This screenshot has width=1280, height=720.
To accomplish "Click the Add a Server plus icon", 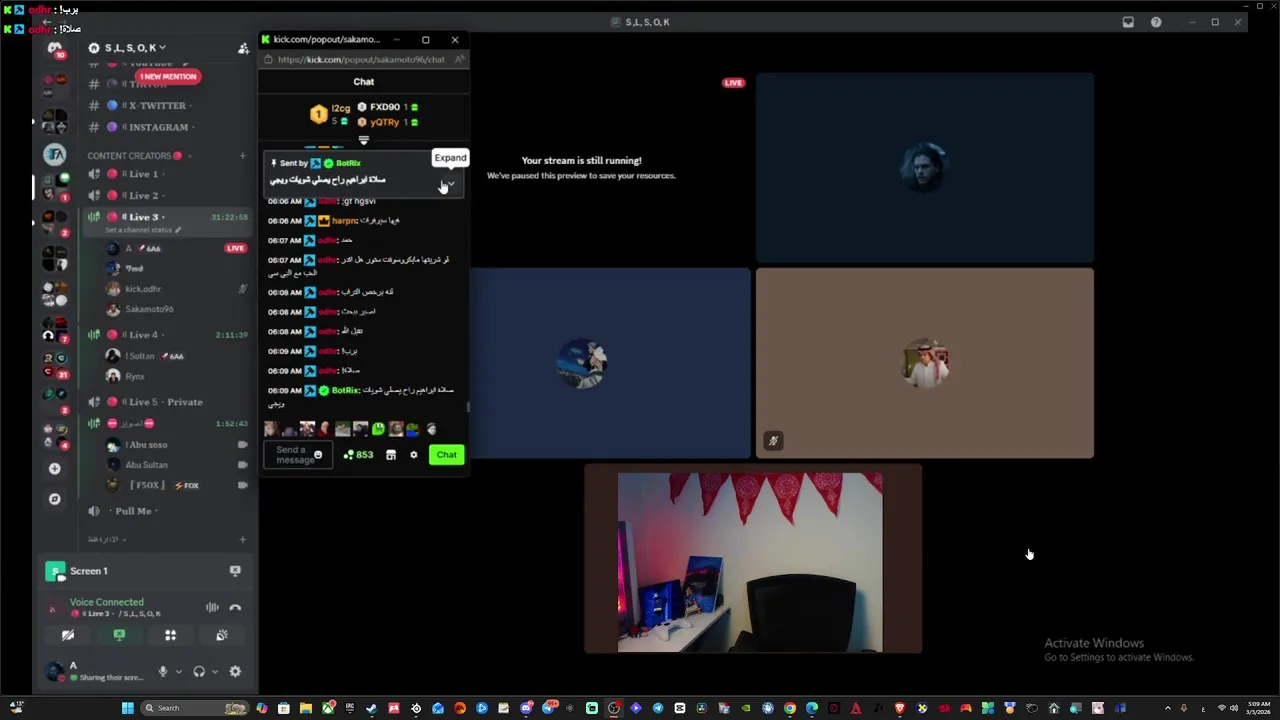I will click(54, 469).
